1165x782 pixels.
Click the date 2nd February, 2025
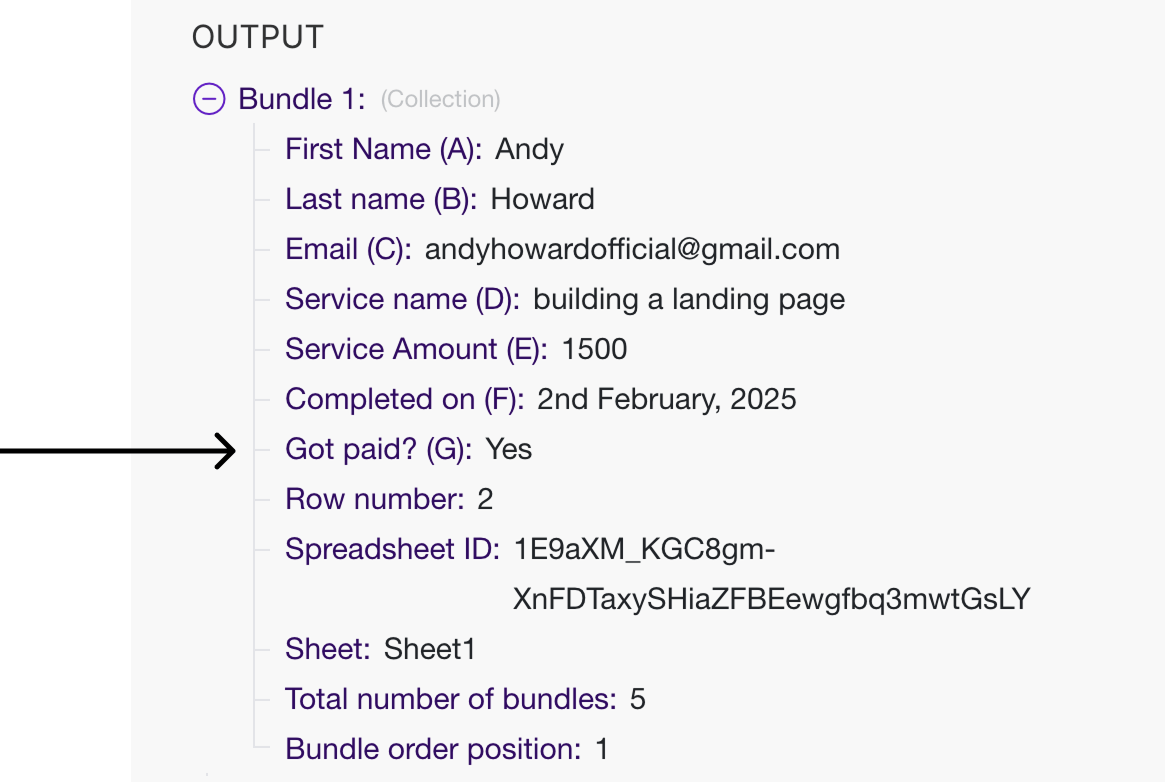click(667, 399)
